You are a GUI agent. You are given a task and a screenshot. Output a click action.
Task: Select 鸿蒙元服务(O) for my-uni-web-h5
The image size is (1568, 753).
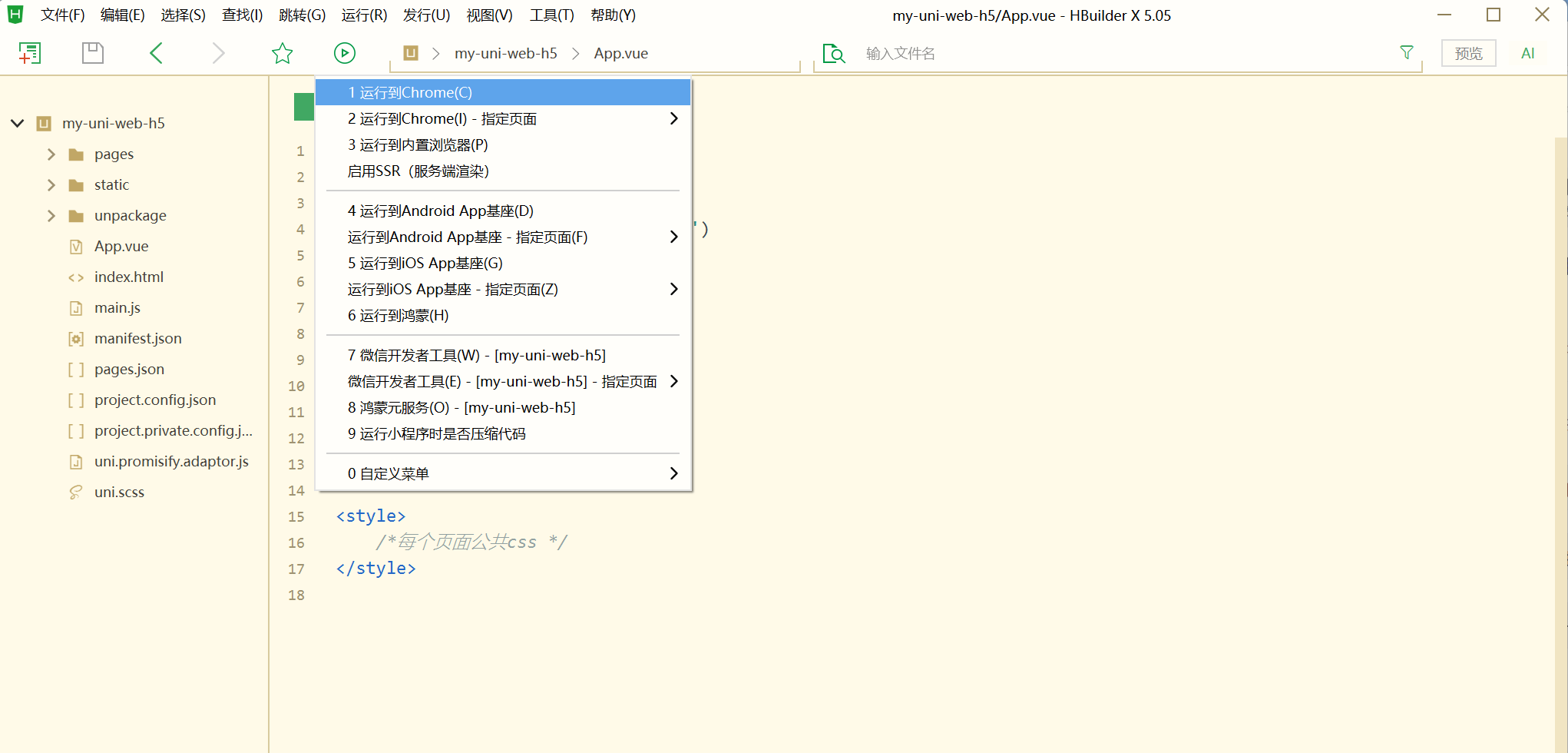[x=503, y=407]
